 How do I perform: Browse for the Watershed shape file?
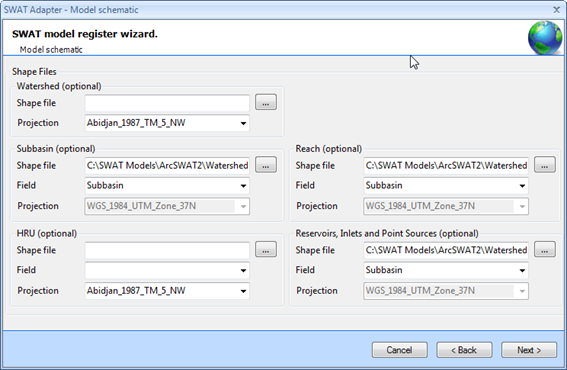click(x=266, y=102)
